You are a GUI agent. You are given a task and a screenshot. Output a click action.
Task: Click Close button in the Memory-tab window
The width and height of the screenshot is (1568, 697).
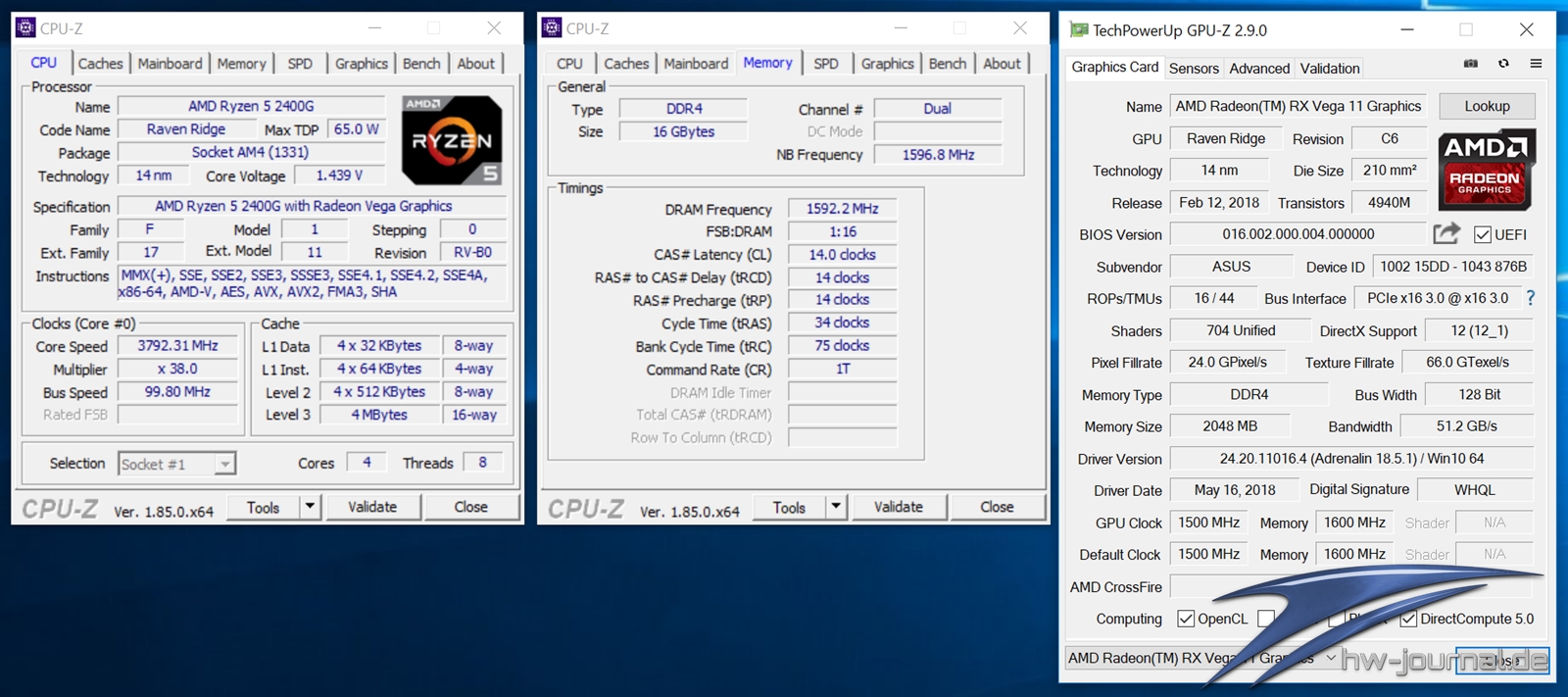(x=997, y=507)
